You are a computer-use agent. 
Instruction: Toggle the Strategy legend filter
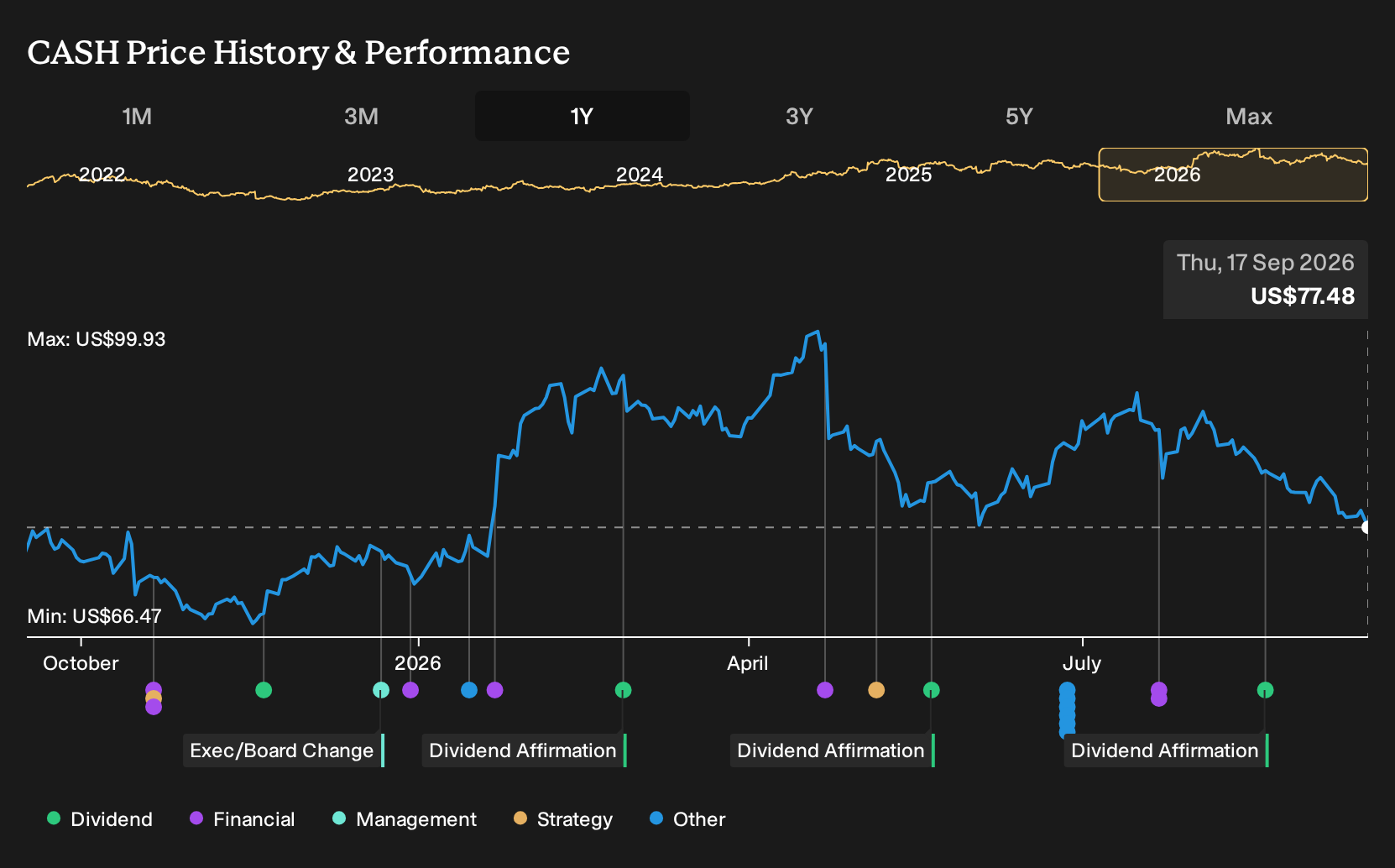563,819
